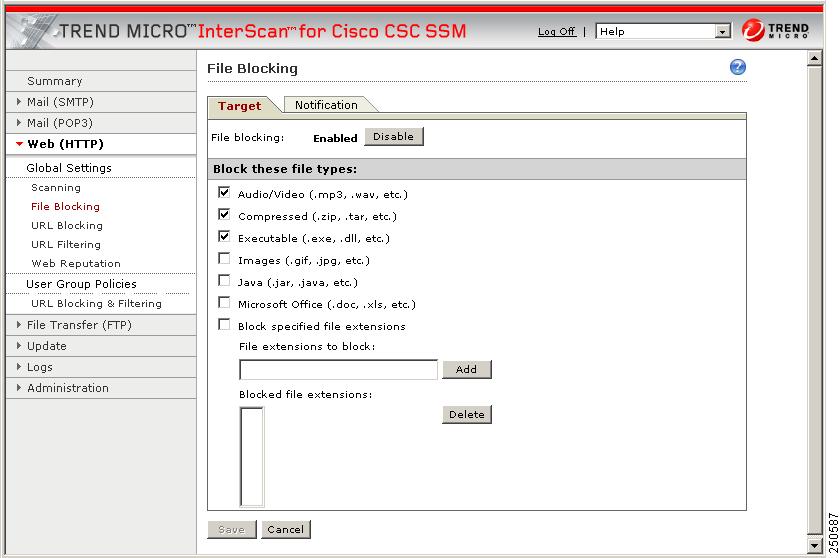Open Summary in the sidebar

tap(55, 81)
